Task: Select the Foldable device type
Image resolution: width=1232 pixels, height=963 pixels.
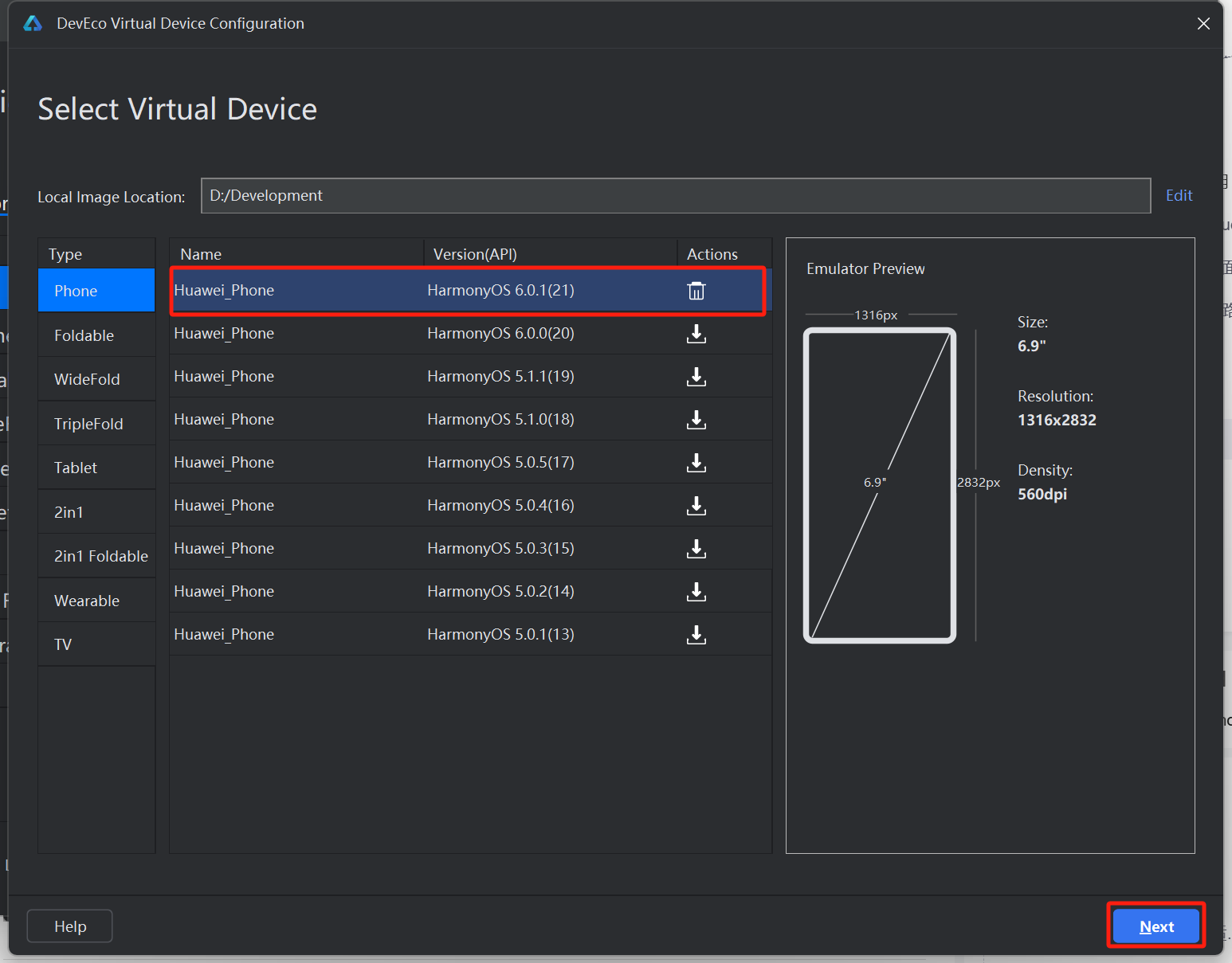Action: [96, 335]
